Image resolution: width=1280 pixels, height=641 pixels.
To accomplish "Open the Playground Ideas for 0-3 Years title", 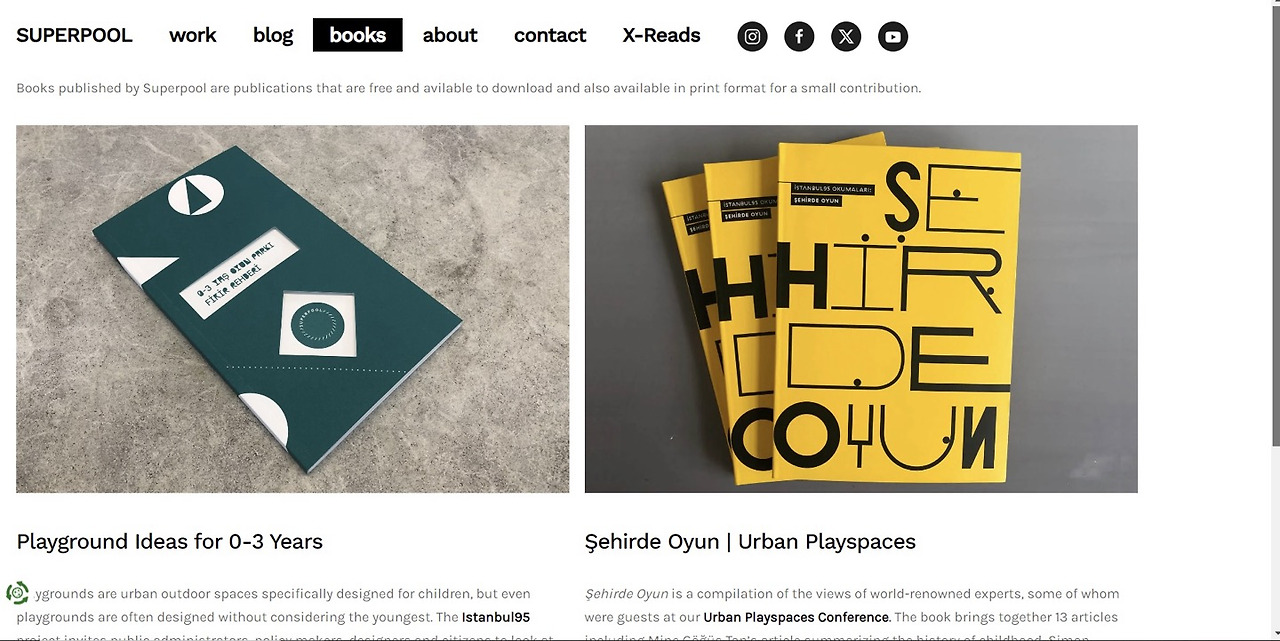I will pos(170,542).
